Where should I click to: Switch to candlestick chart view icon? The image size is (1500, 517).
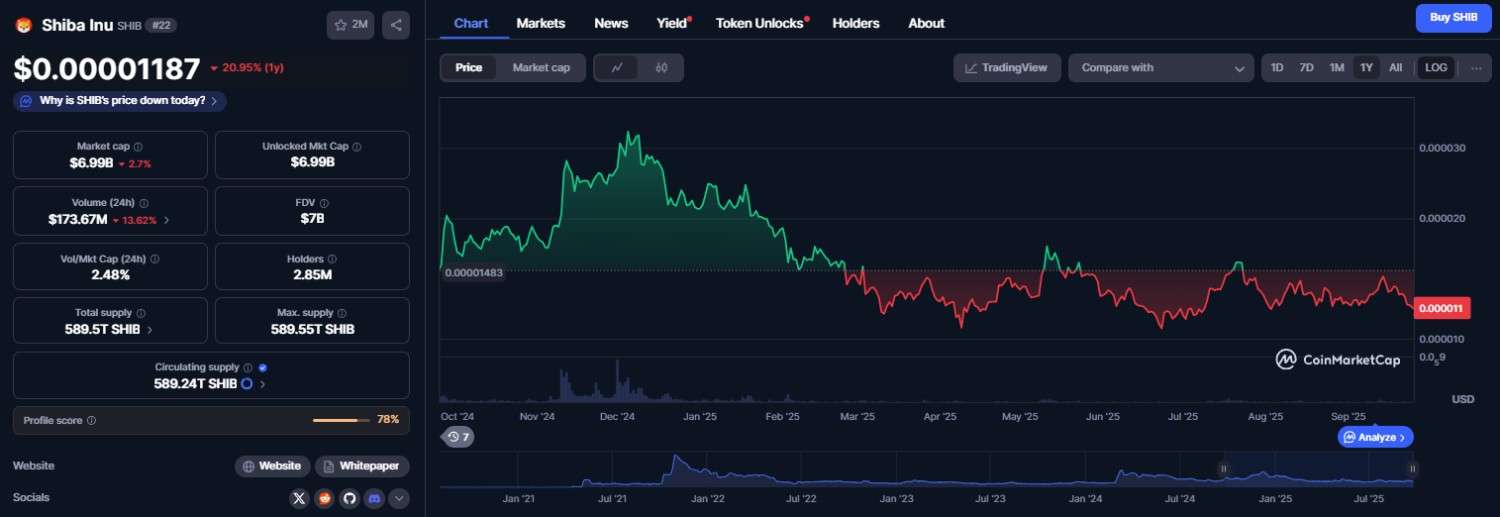661,67
